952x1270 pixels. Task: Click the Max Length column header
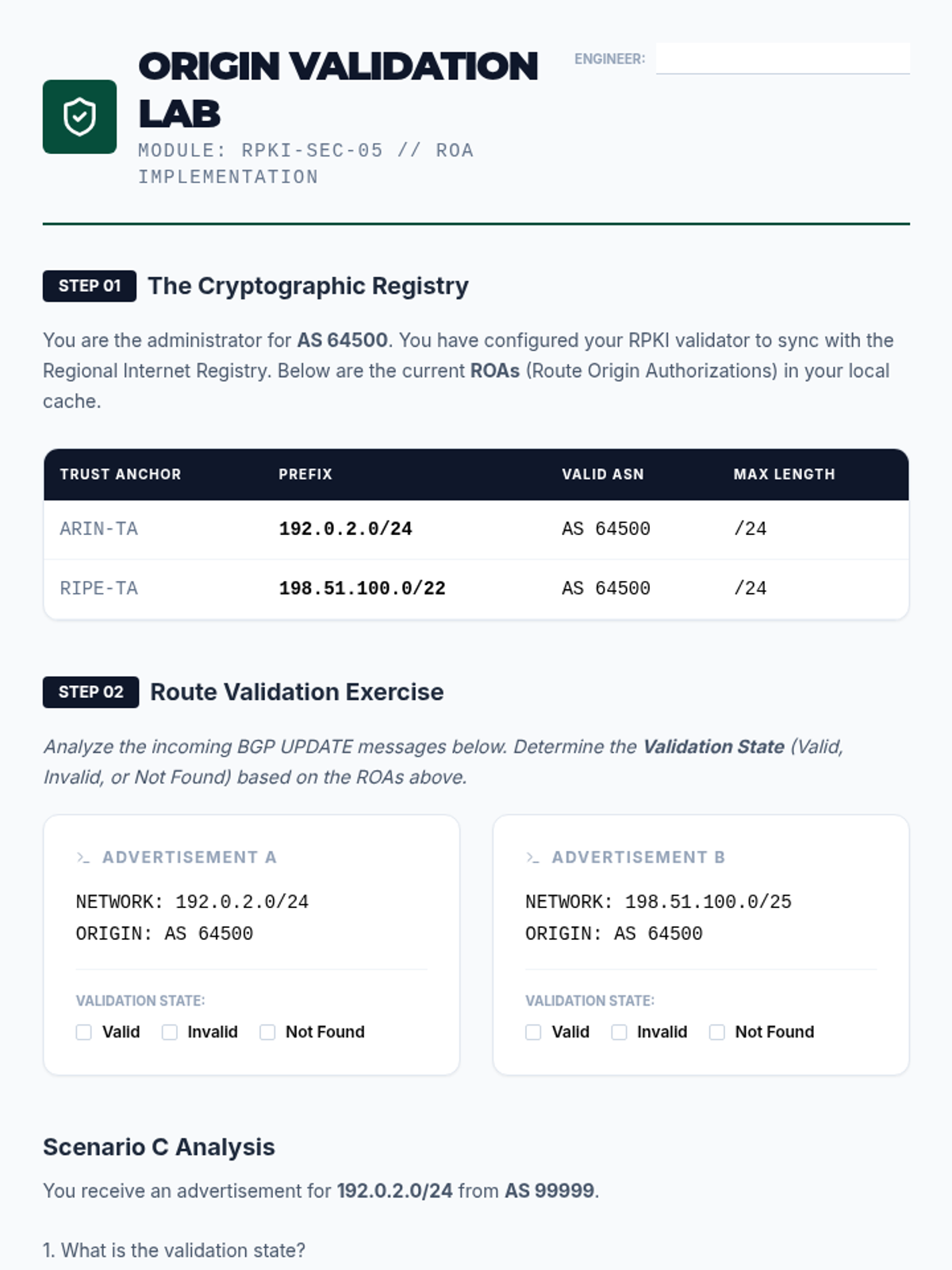pyautogui.click(x=784, y=475)
